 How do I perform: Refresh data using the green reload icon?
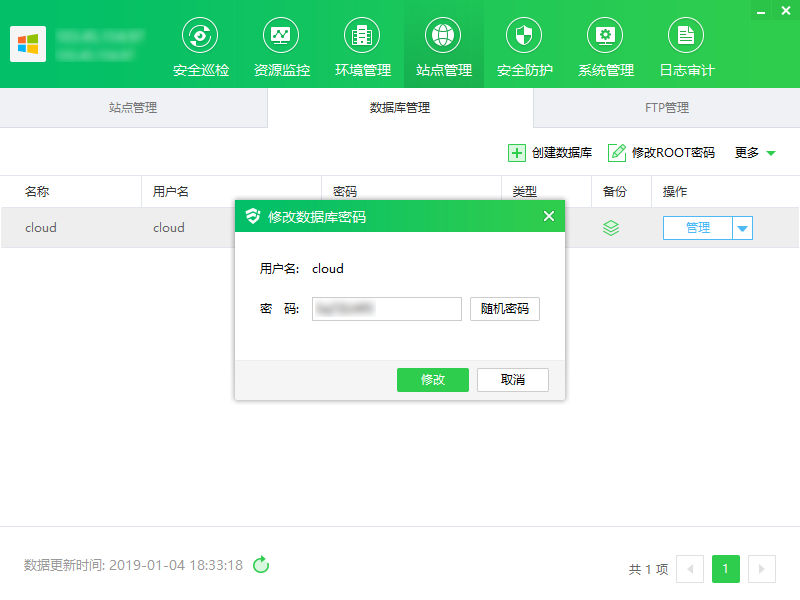click(261, 565)
